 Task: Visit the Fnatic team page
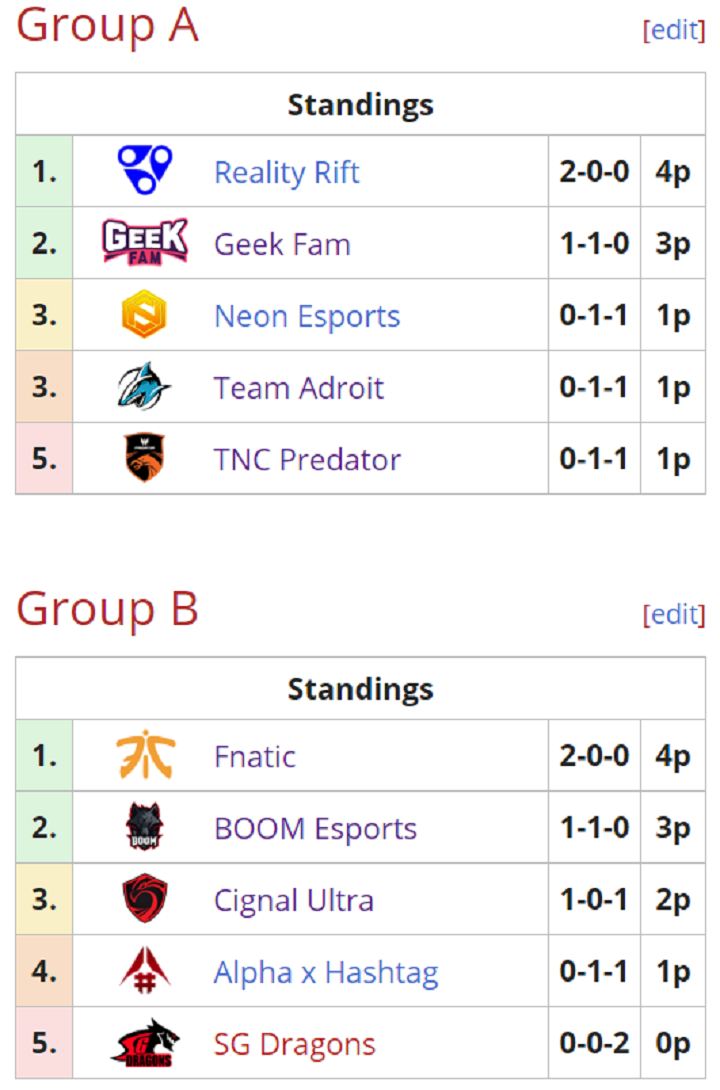(255, 756)
